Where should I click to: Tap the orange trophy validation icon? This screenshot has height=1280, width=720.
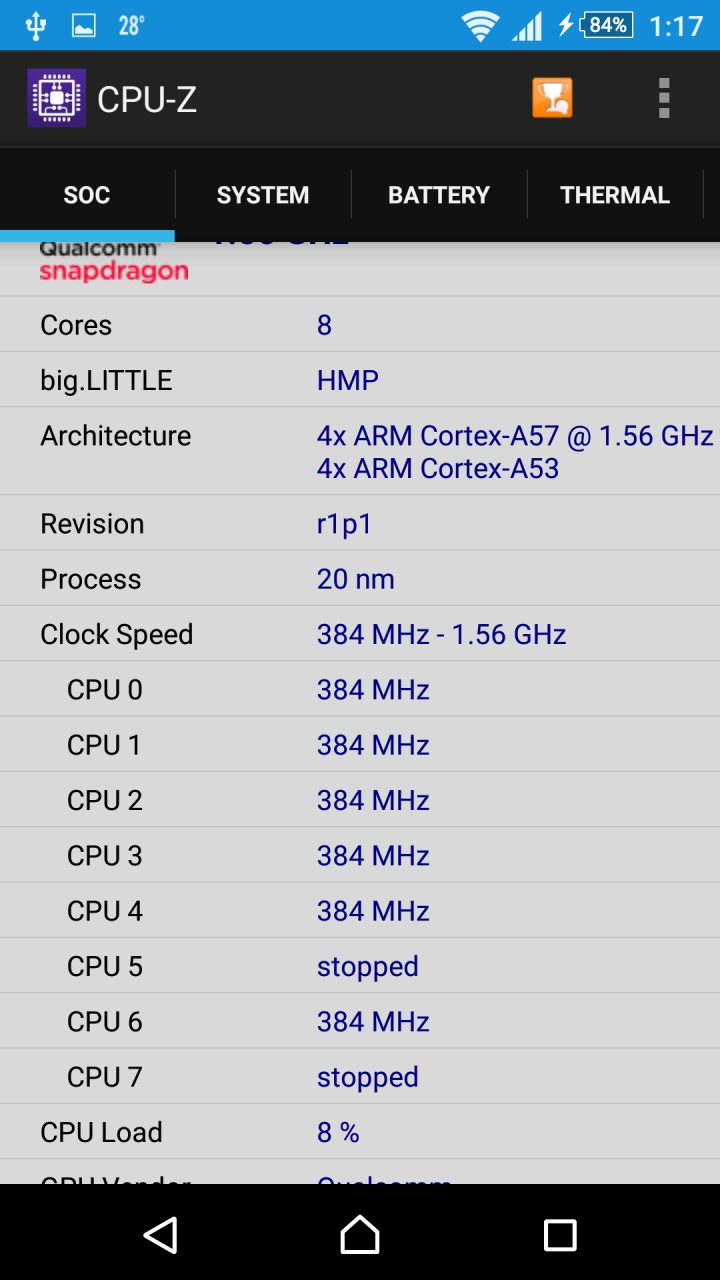[x=552, y=98]
